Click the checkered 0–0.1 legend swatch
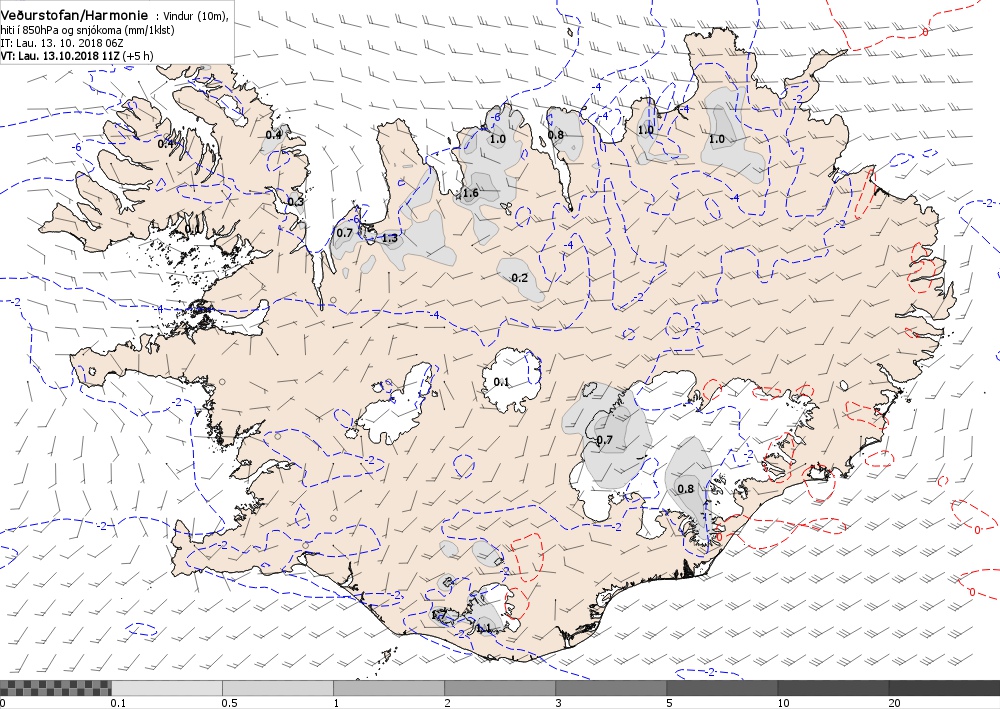The height and width of the screenshot is (709, 1000). pos(55,687)
